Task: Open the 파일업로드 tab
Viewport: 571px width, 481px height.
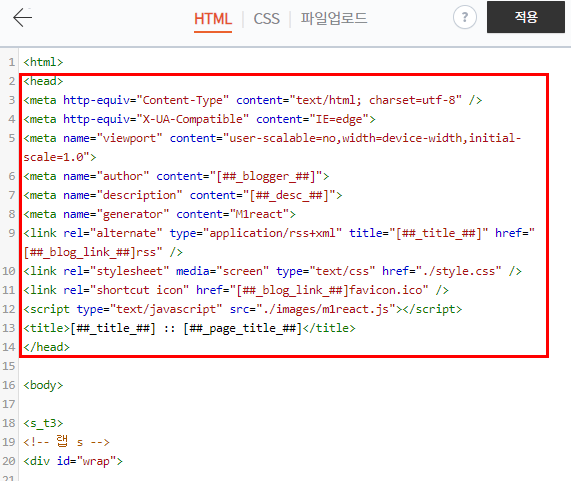Action: [x=334, y=18]
